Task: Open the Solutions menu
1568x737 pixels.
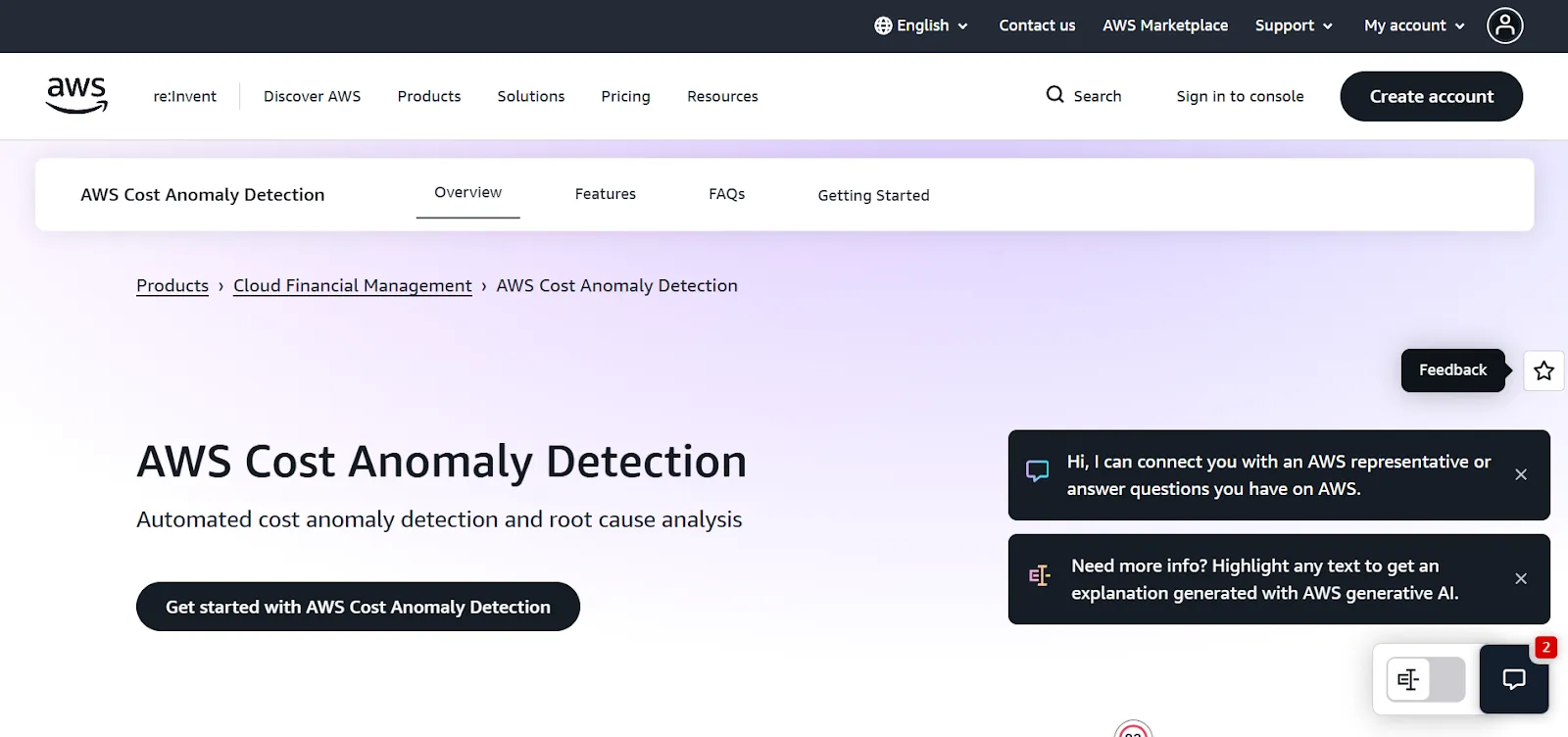Action: 531,96
